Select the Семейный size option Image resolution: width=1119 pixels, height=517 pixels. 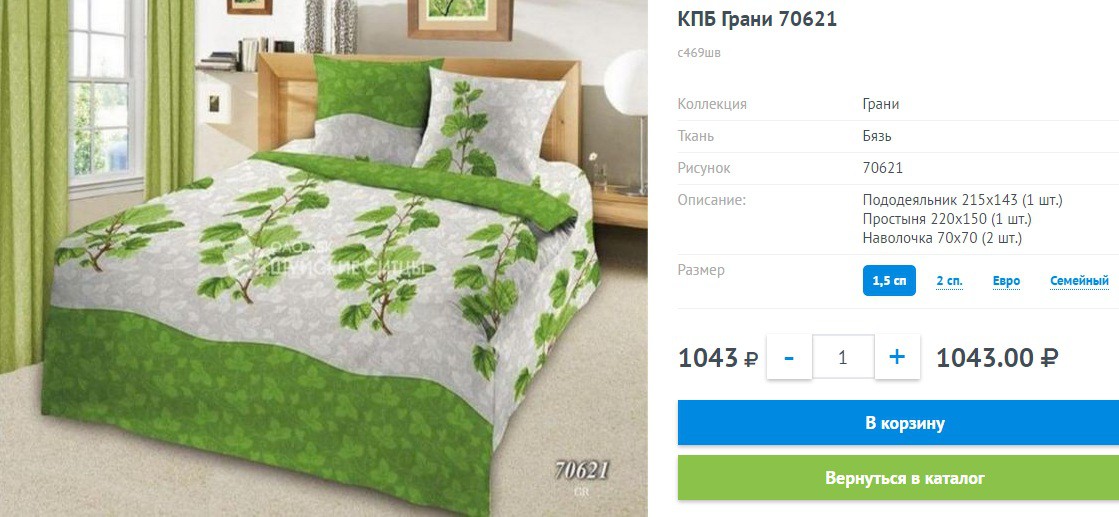pyautogui.click(x=1079, y=281)
